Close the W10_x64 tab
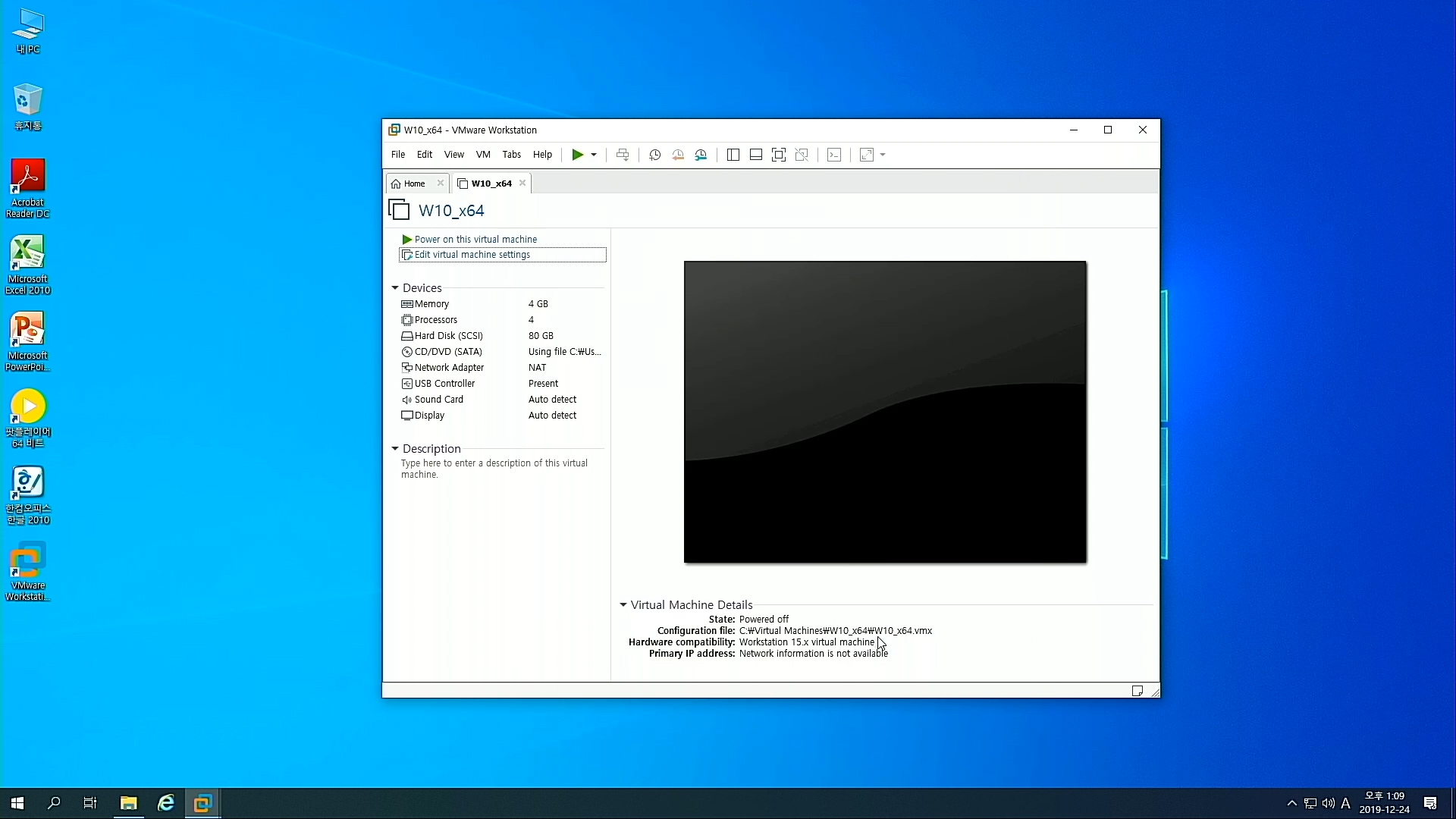The image size is (1456, 819). pos(522,184)
